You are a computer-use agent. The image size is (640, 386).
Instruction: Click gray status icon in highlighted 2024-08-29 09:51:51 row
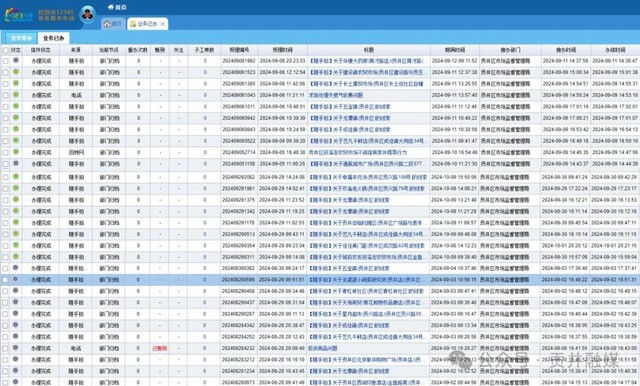pos(16,280)
